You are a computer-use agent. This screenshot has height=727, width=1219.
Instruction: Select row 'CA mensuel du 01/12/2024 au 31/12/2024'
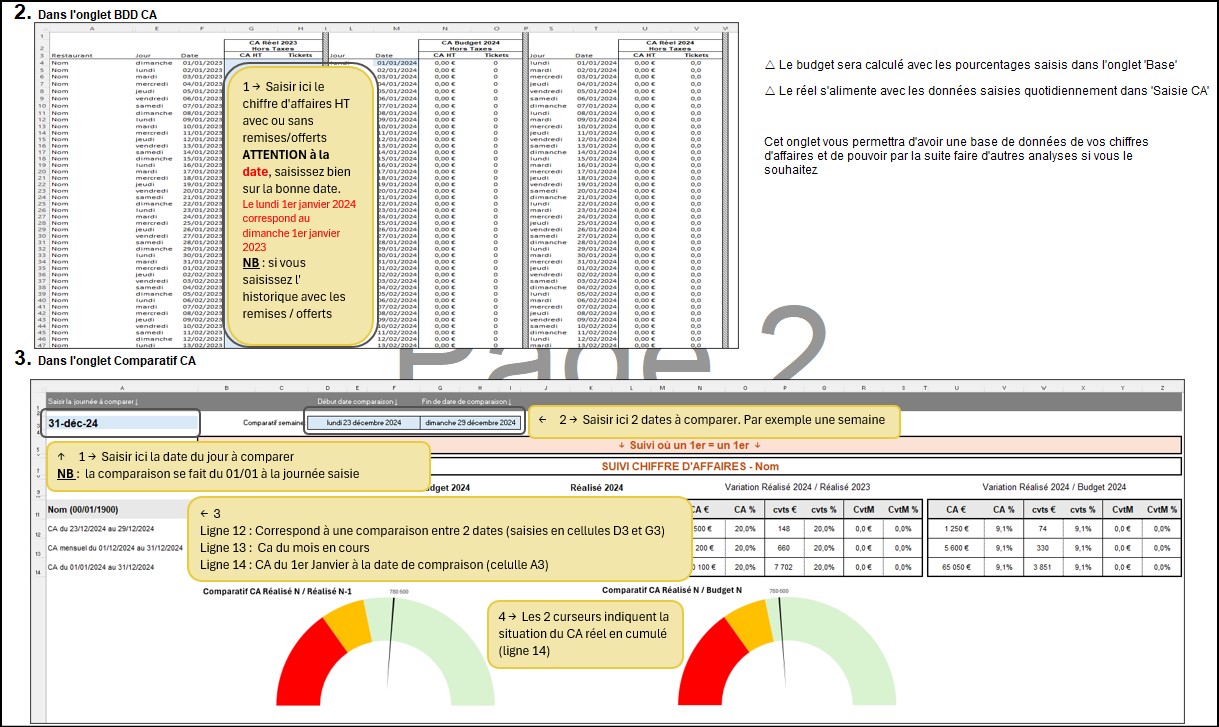point(114,548)
